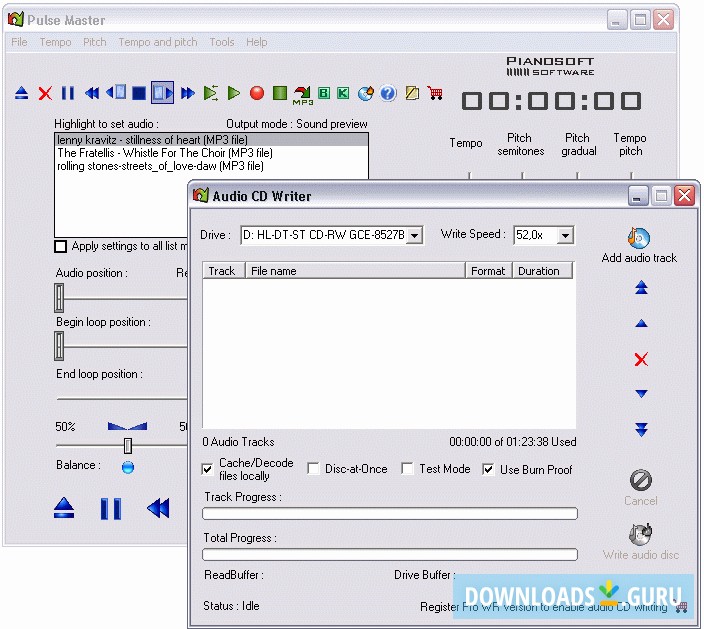Click the red record circle icon
704x629 pixels.
point(257,93)
